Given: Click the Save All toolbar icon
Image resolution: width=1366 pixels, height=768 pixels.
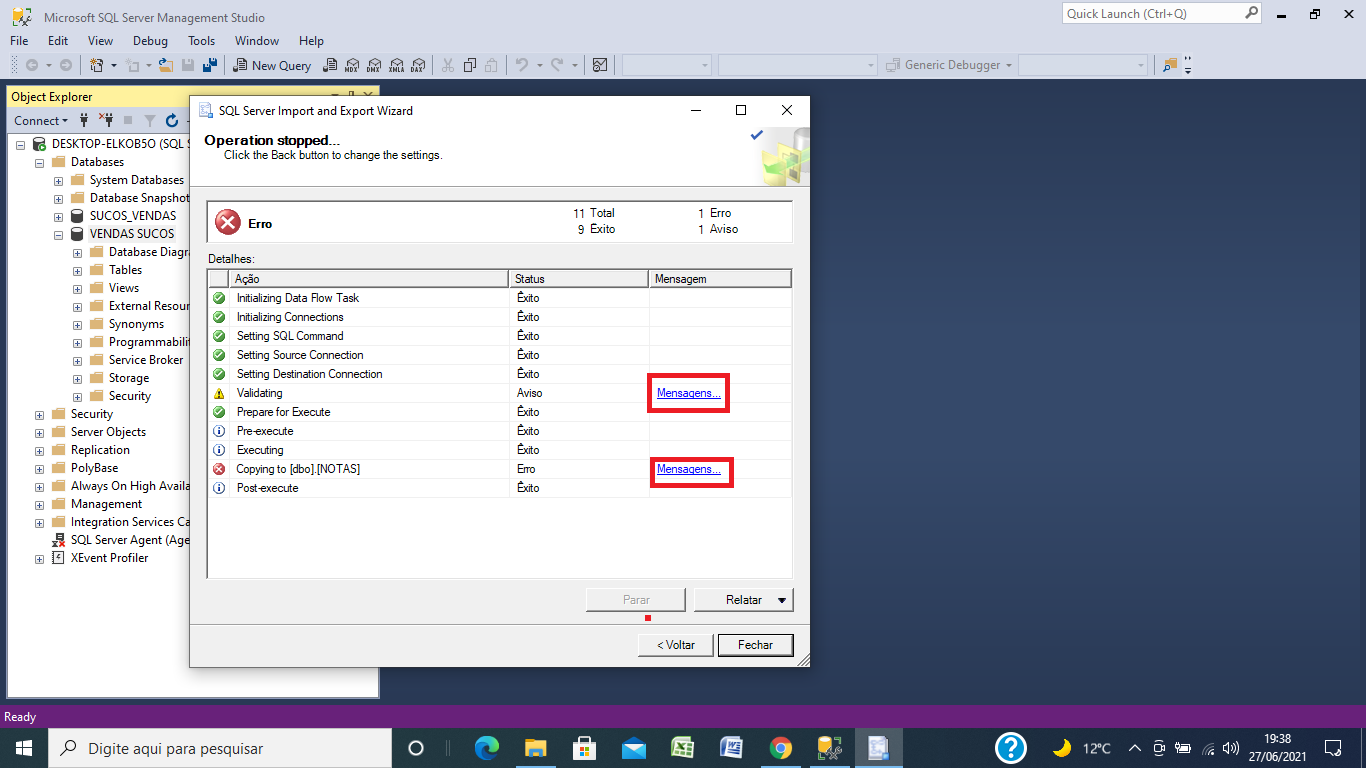Looking at the screenshot, I should [210, 65].
